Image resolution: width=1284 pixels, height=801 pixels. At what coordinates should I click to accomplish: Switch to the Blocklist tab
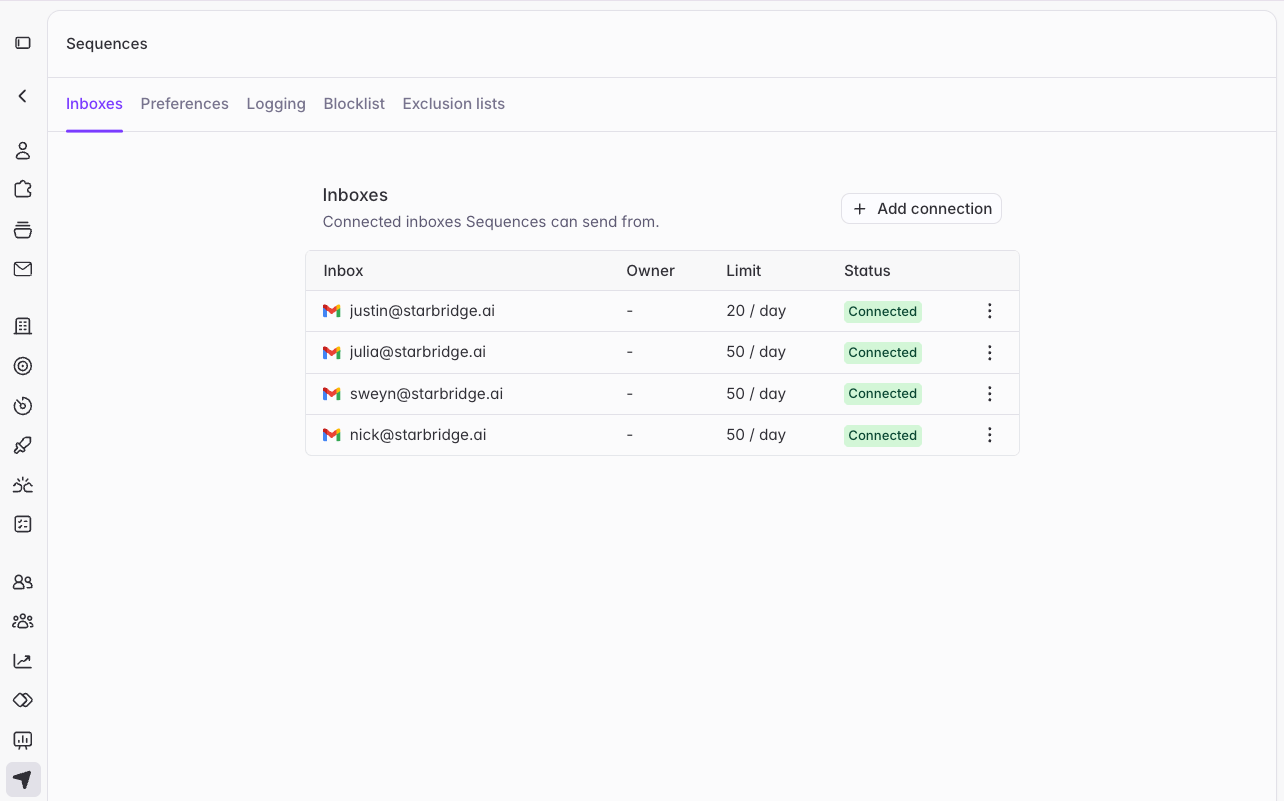354,104
